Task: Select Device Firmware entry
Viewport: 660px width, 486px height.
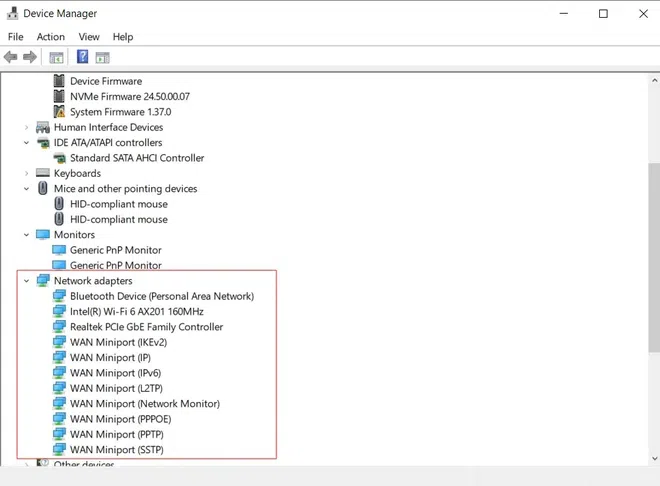Action: (106, 81)
